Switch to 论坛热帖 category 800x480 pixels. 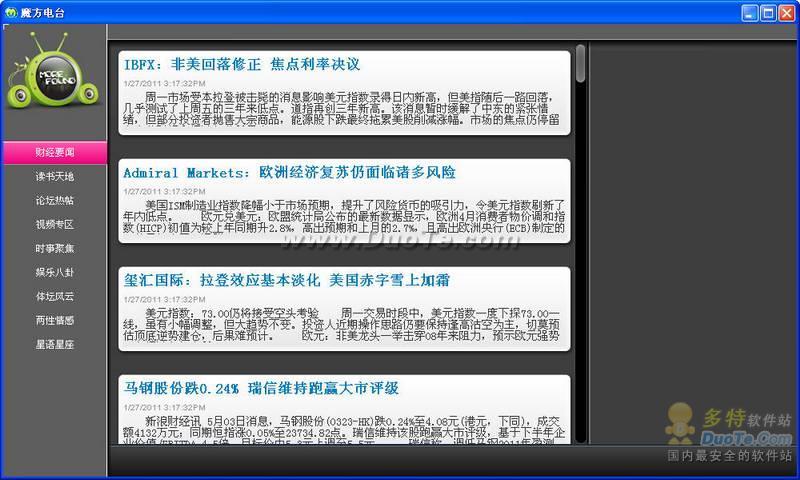tap(54, 200)
